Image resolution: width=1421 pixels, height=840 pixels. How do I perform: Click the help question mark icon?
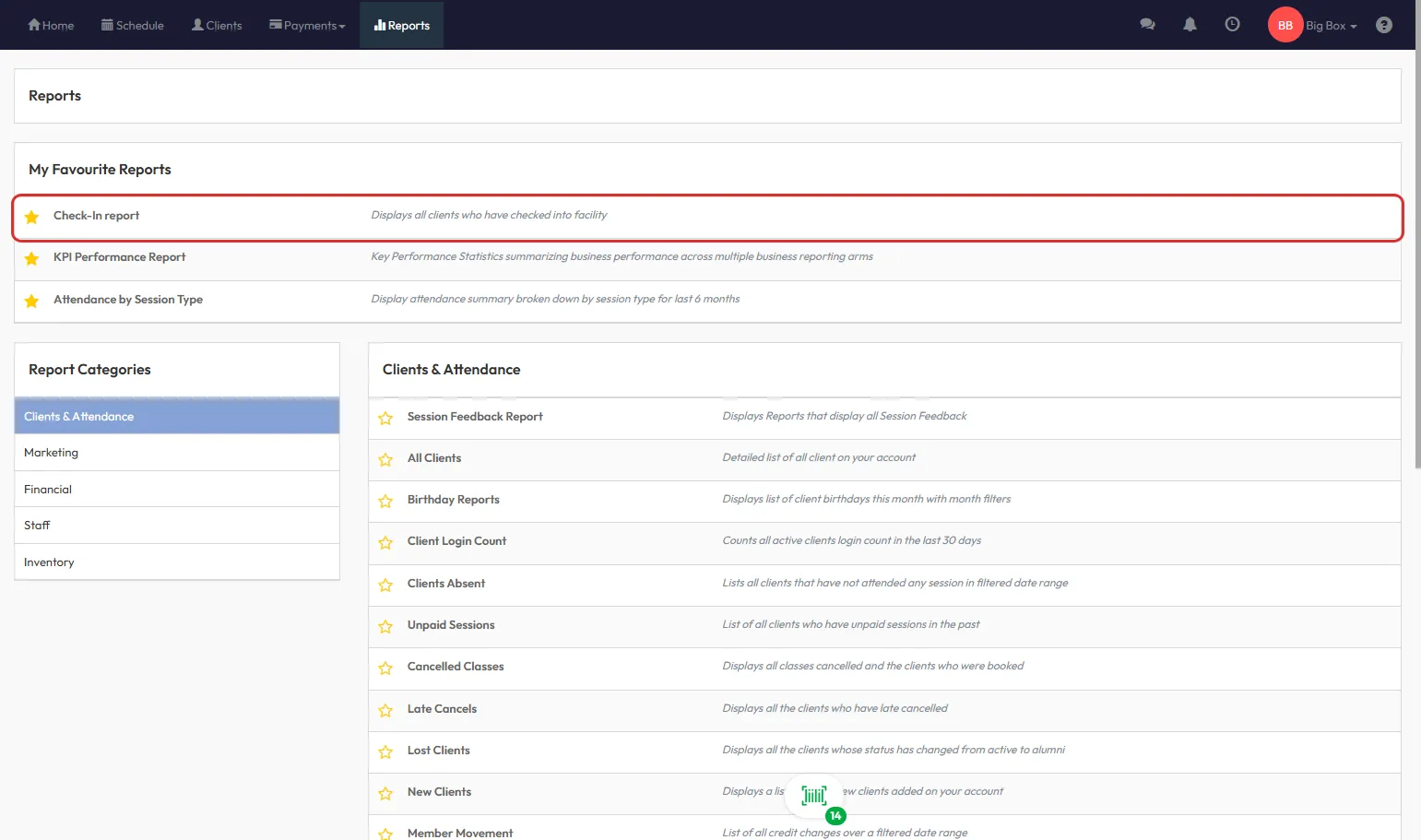point(1383,25)
